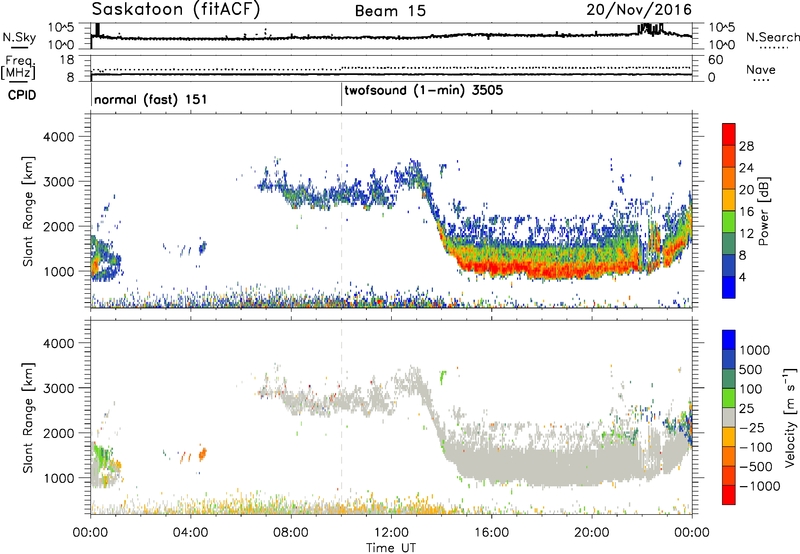This screenshot has width=800, height=554.
Task: Select the bright blue top Velocity colorbar segment
Action: coord(729,340)
